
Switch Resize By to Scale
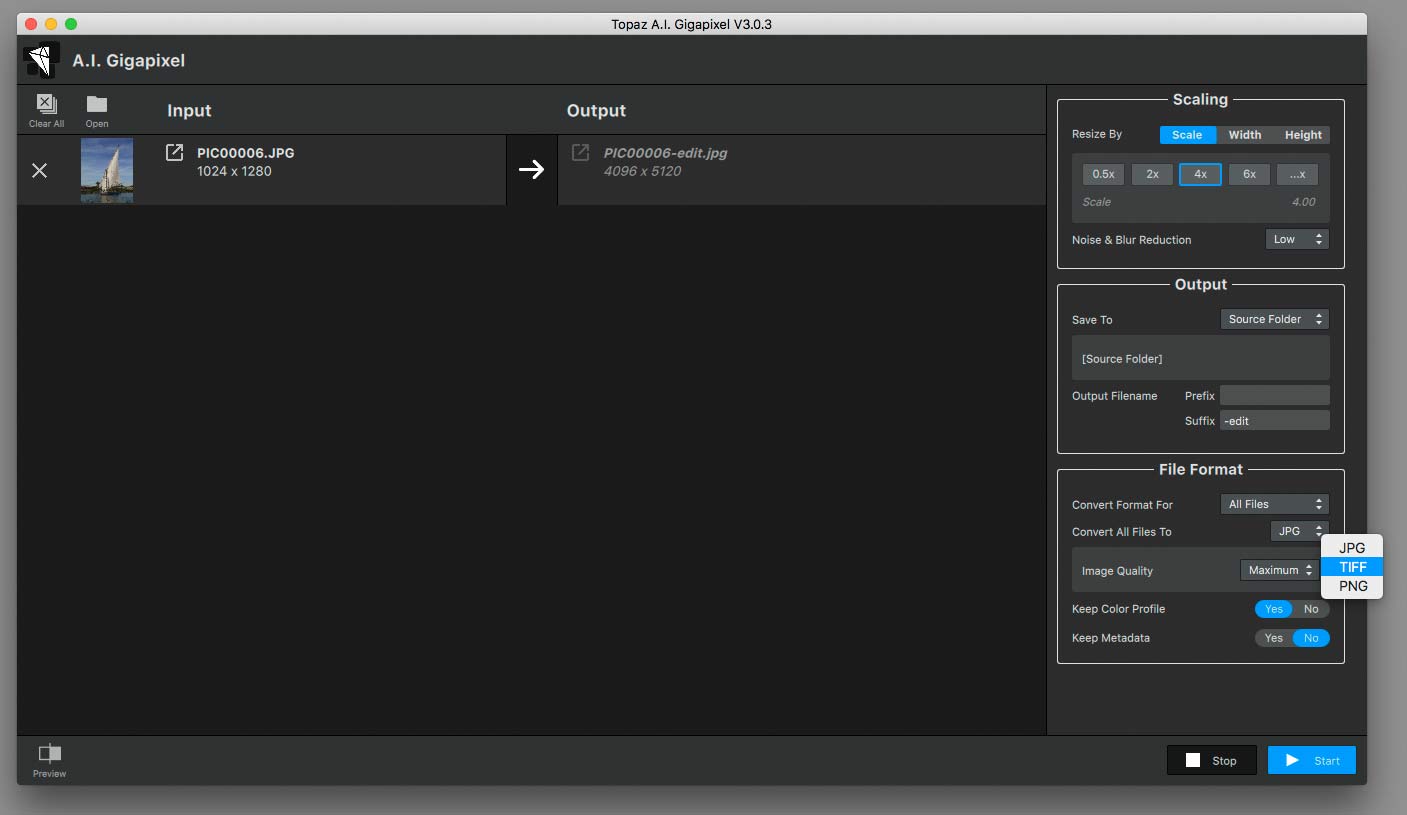1187,135
